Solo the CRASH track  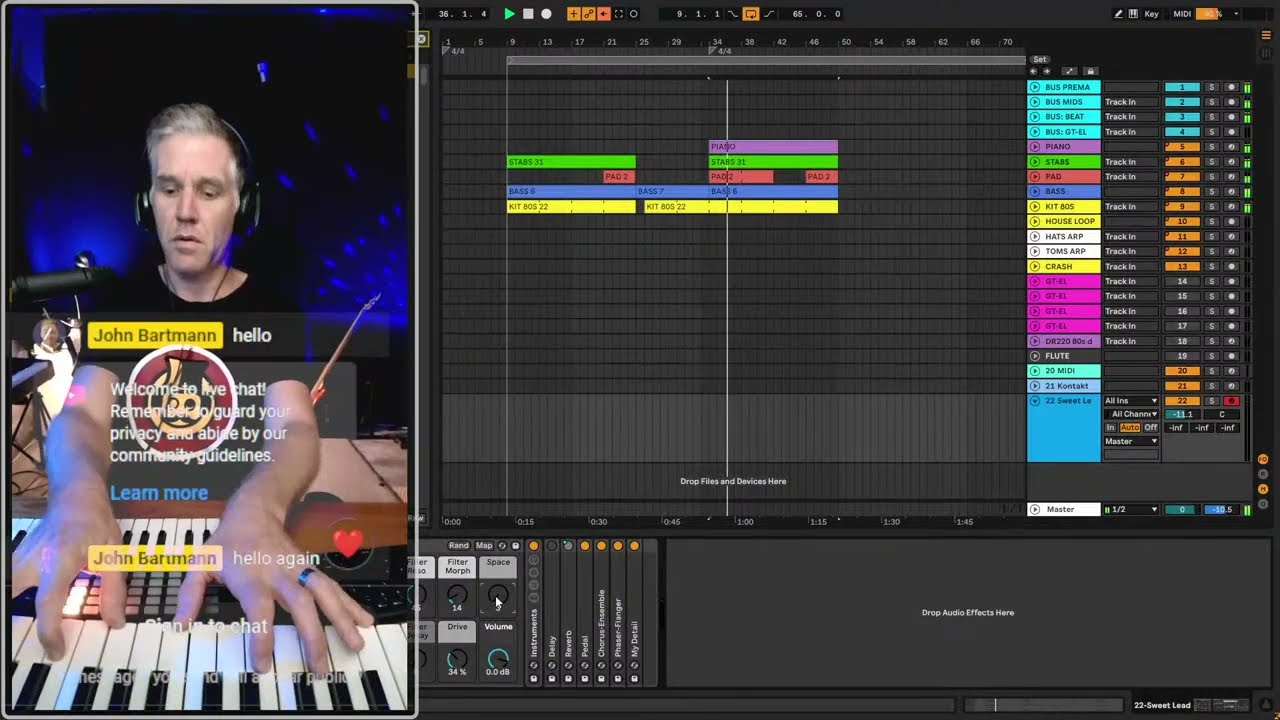(x=1212, y=266)
